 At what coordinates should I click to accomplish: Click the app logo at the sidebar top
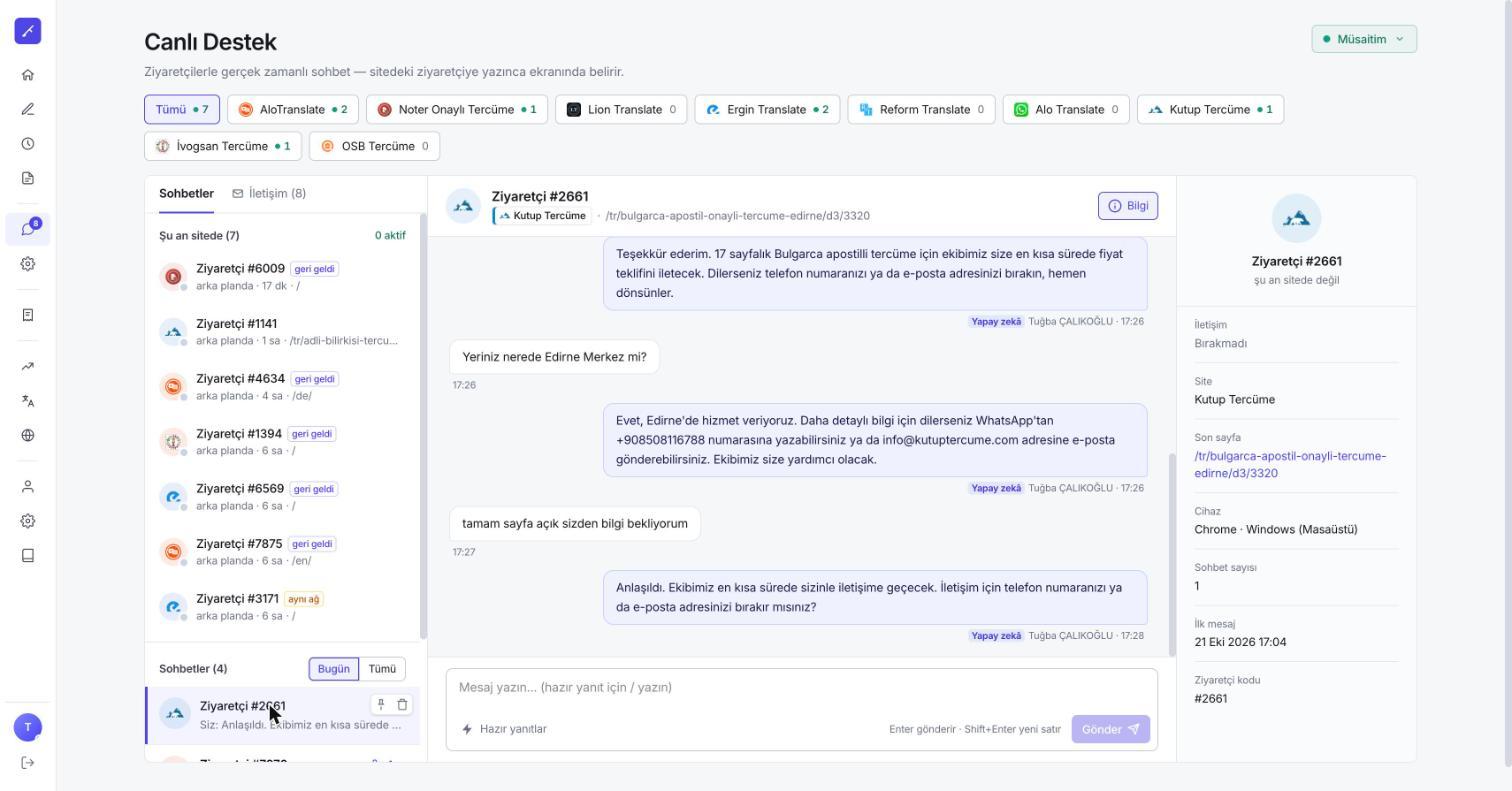pyautogui.click(x=28, y=31)
